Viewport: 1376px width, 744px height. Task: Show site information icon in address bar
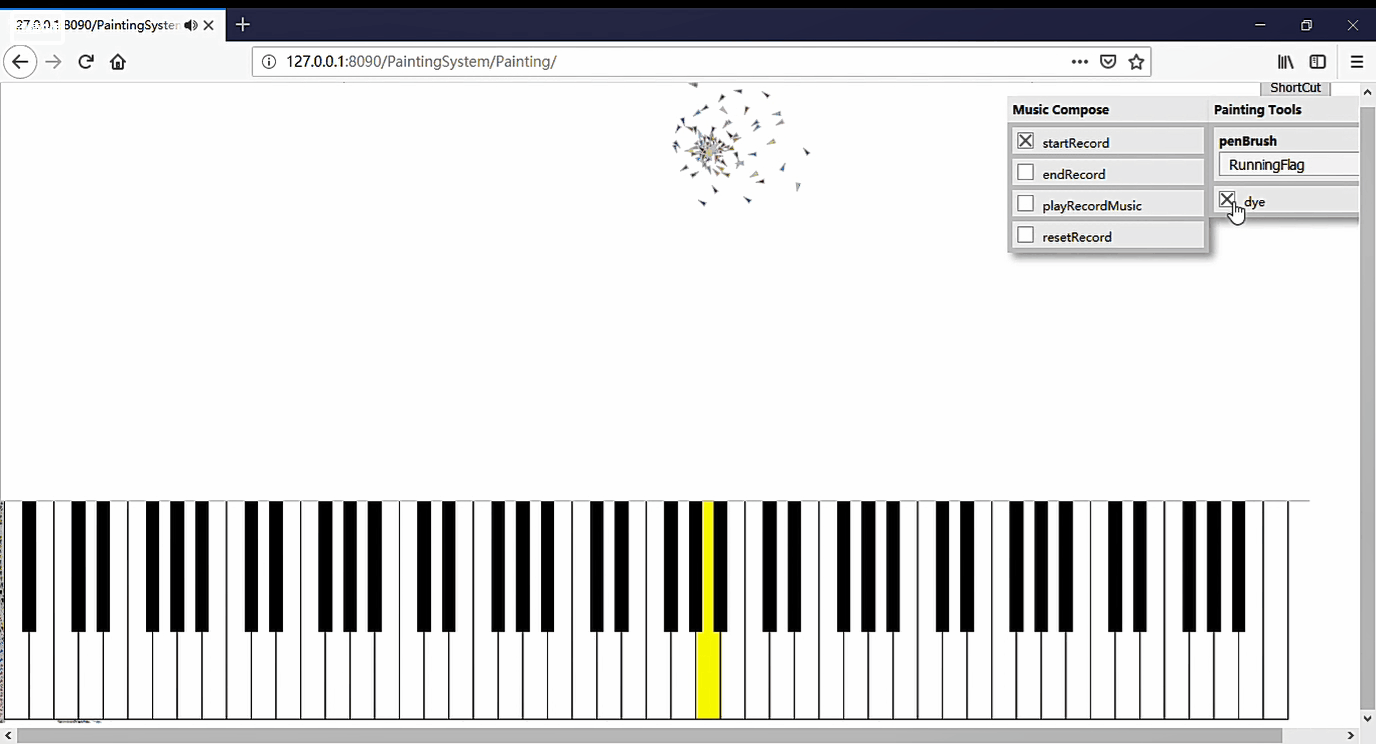268,62
